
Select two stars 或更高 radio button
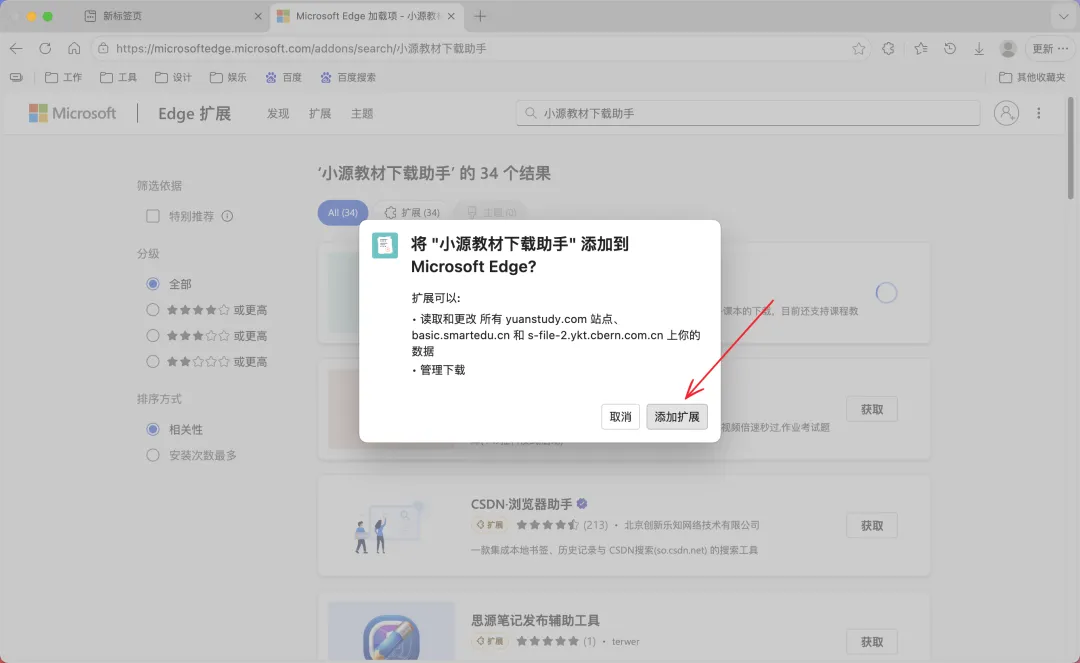153,361
